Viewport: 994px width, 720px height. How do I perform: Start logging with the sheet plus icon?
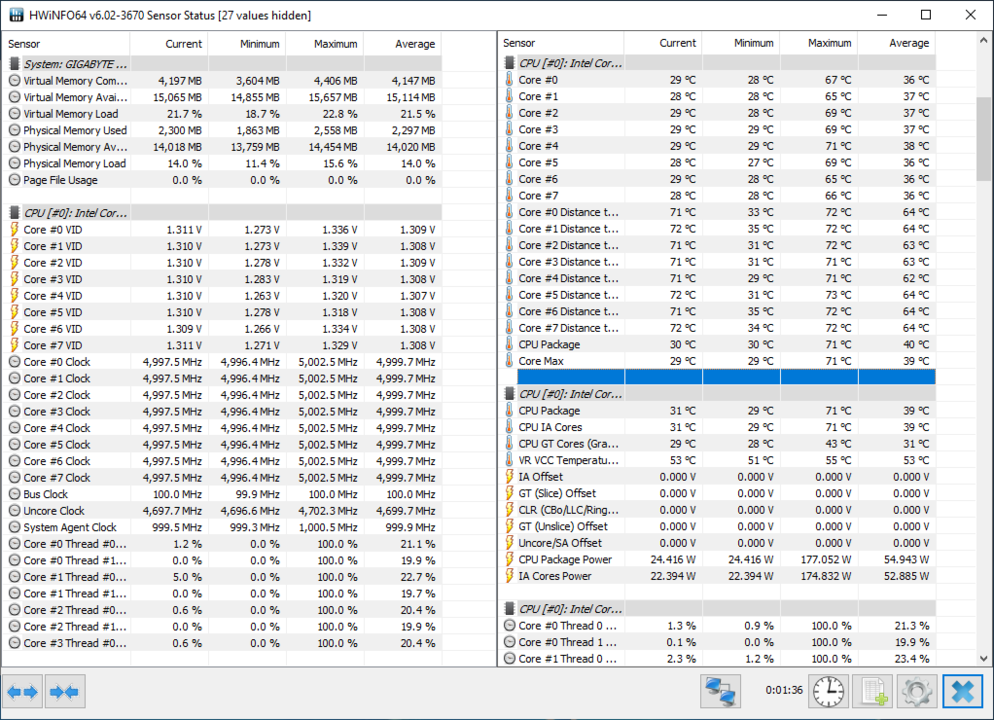point(873,691)
